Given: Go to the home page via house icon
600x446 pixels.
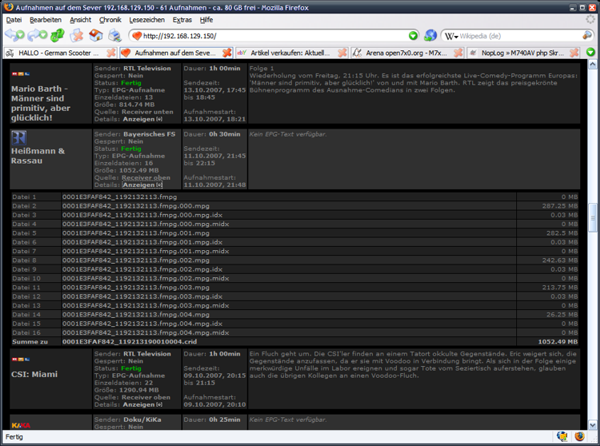Looking at the screenshot, I should [x=96, y=36].
